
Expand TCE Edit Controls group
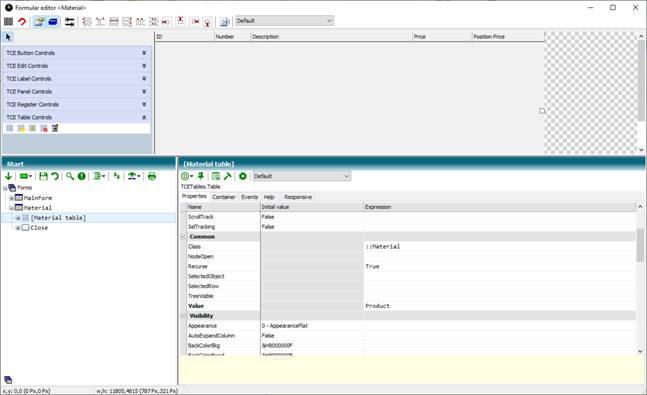[x=77, y=66]
